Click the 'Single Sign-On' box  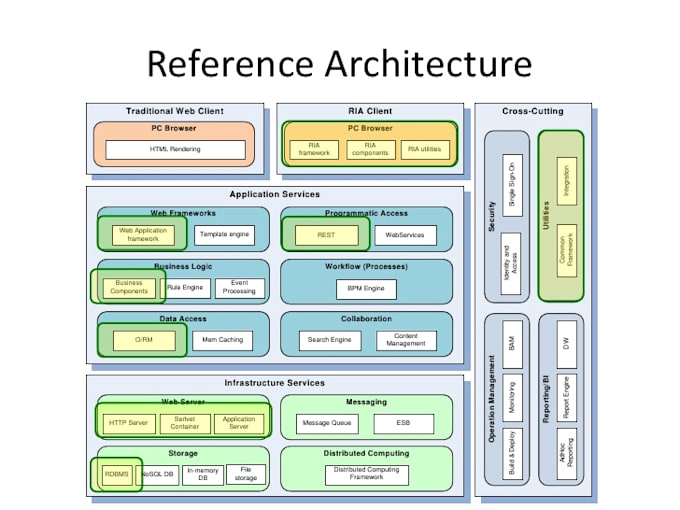512,185
